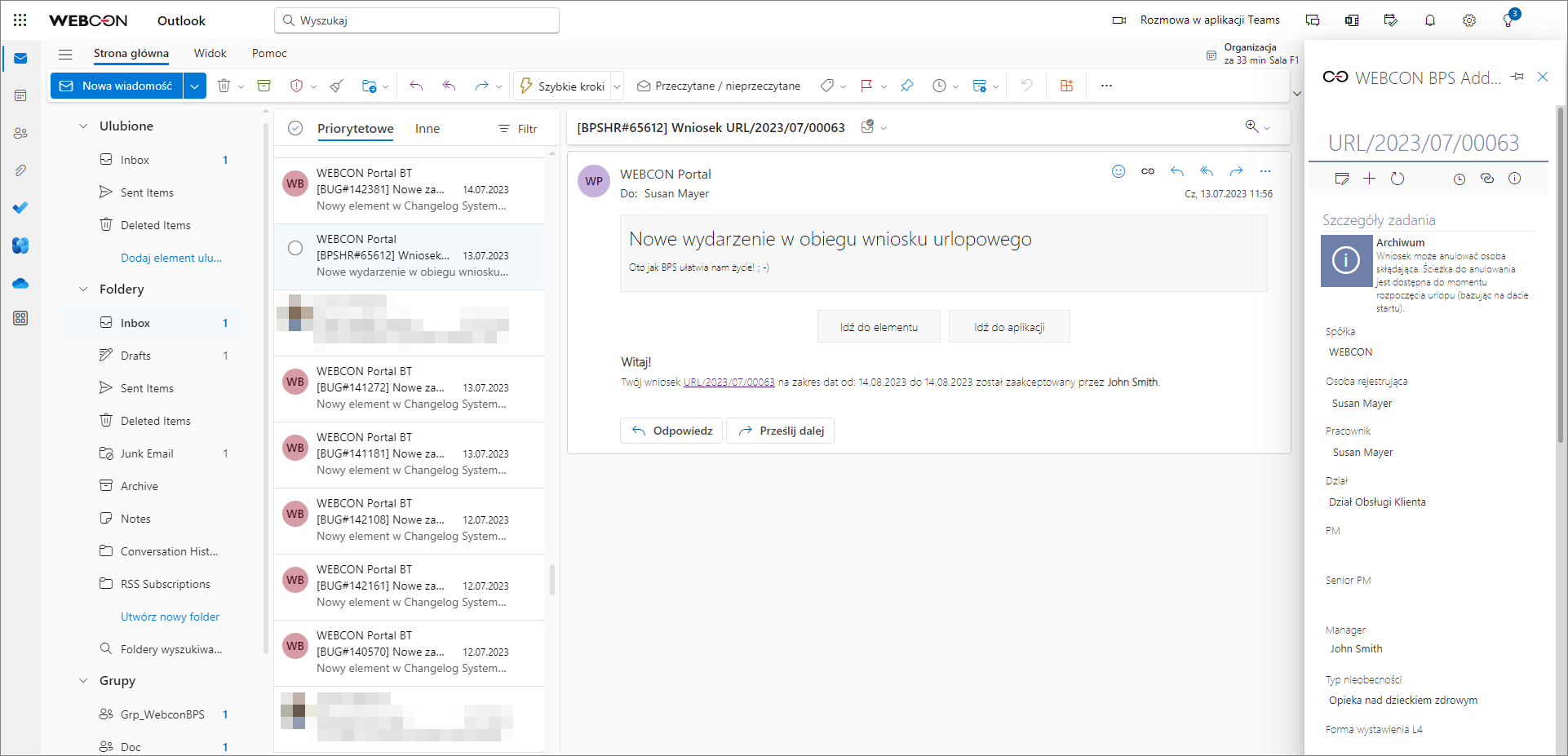Open the To Do checkmark app
Viewport: 1568px width, 756px height.
(20, 208)
